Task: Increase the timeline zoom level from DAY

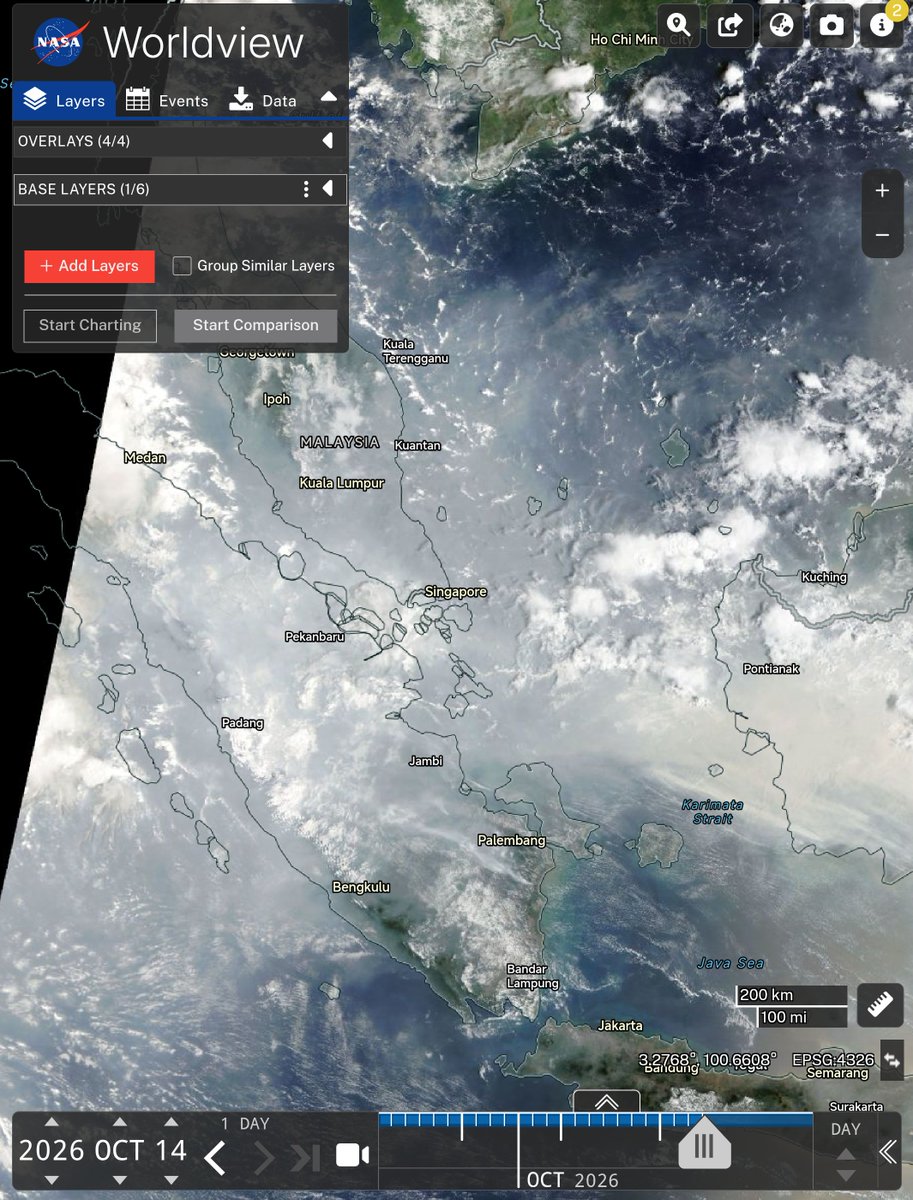Action: [x=846, y=1152]
